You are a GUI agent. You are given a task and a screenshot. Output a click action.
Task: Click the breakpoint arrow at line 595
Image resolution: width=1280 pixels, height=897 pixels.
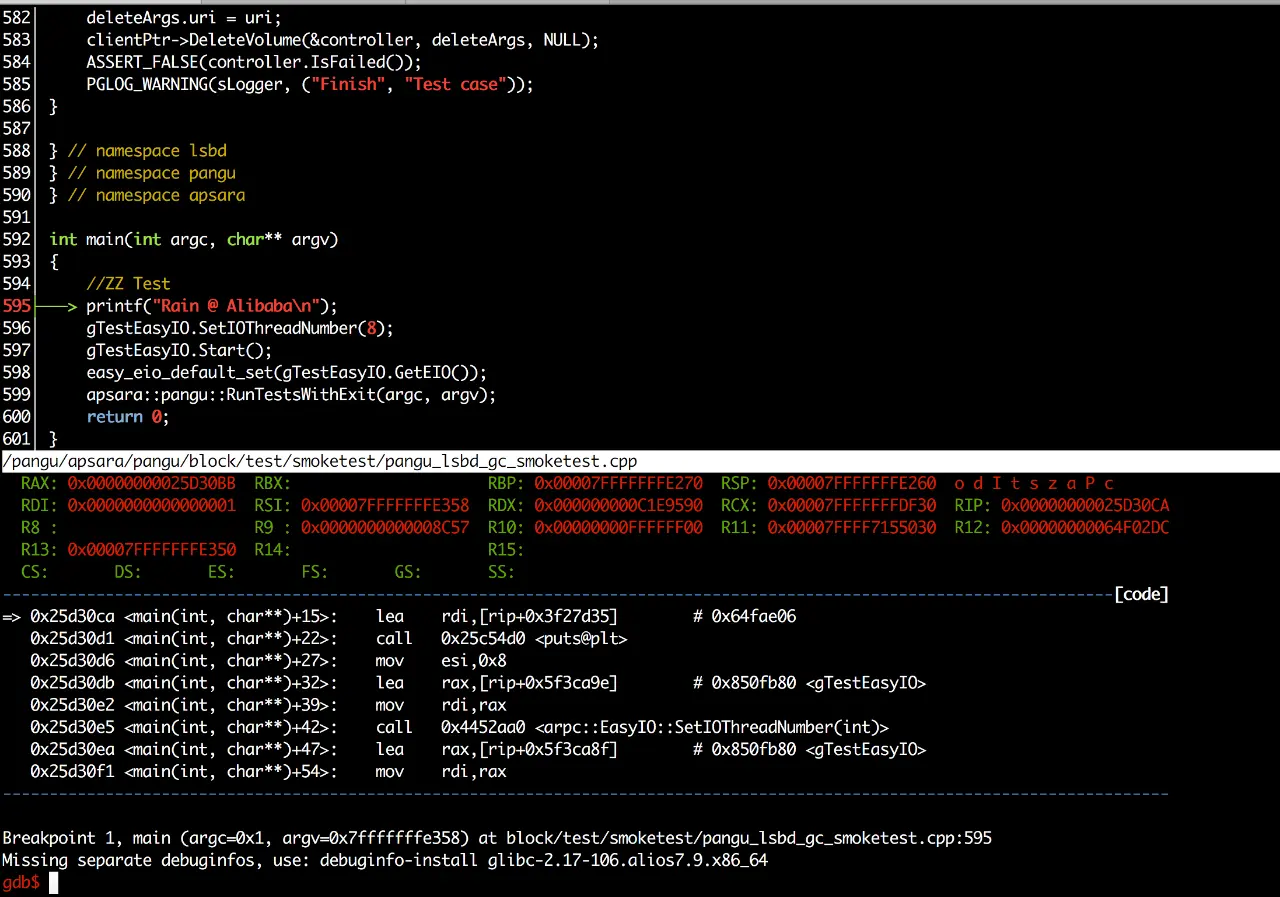pyautogui.click(x=56, y=306)
